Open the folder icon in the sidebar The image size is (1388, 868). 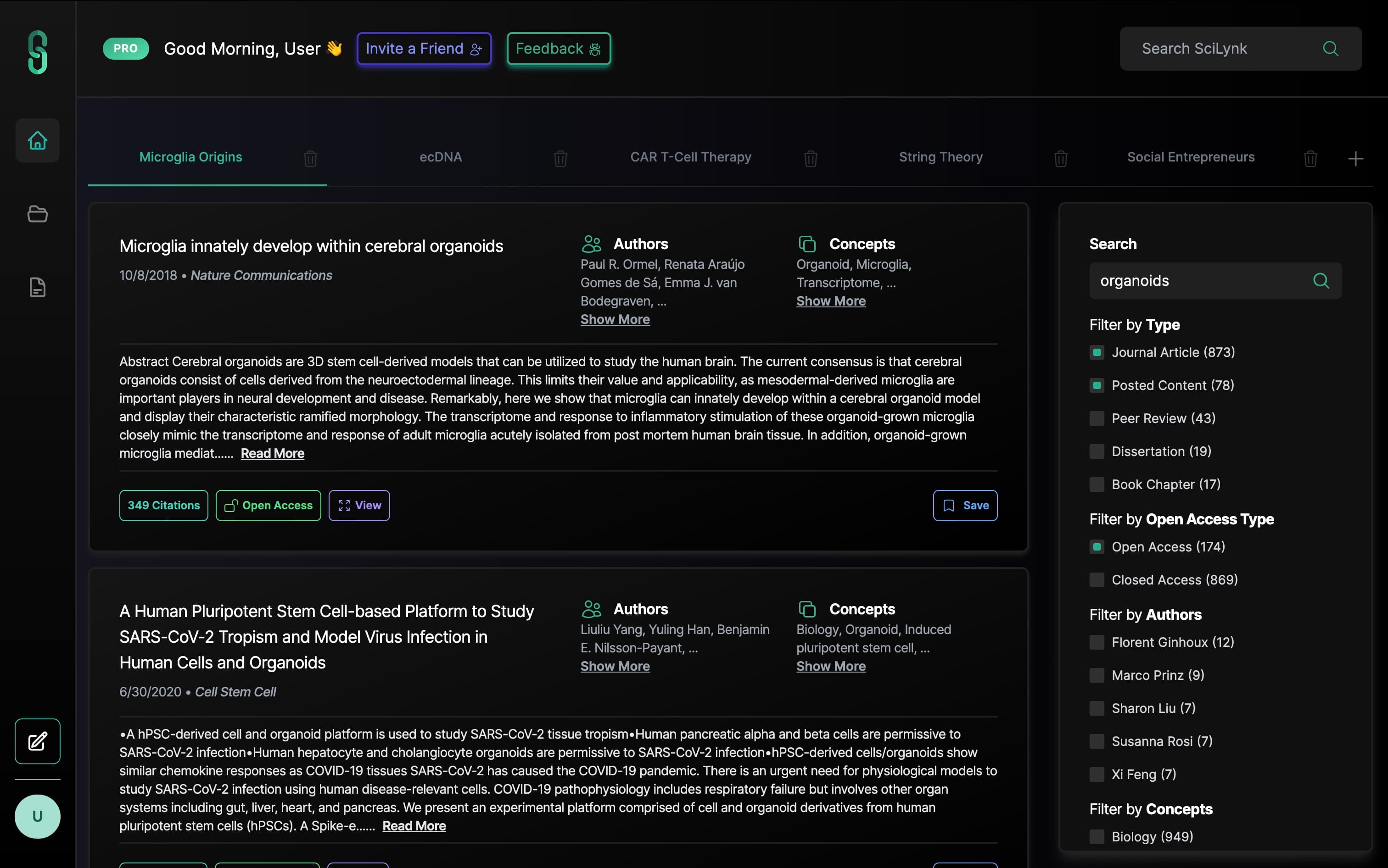[37, 213]
